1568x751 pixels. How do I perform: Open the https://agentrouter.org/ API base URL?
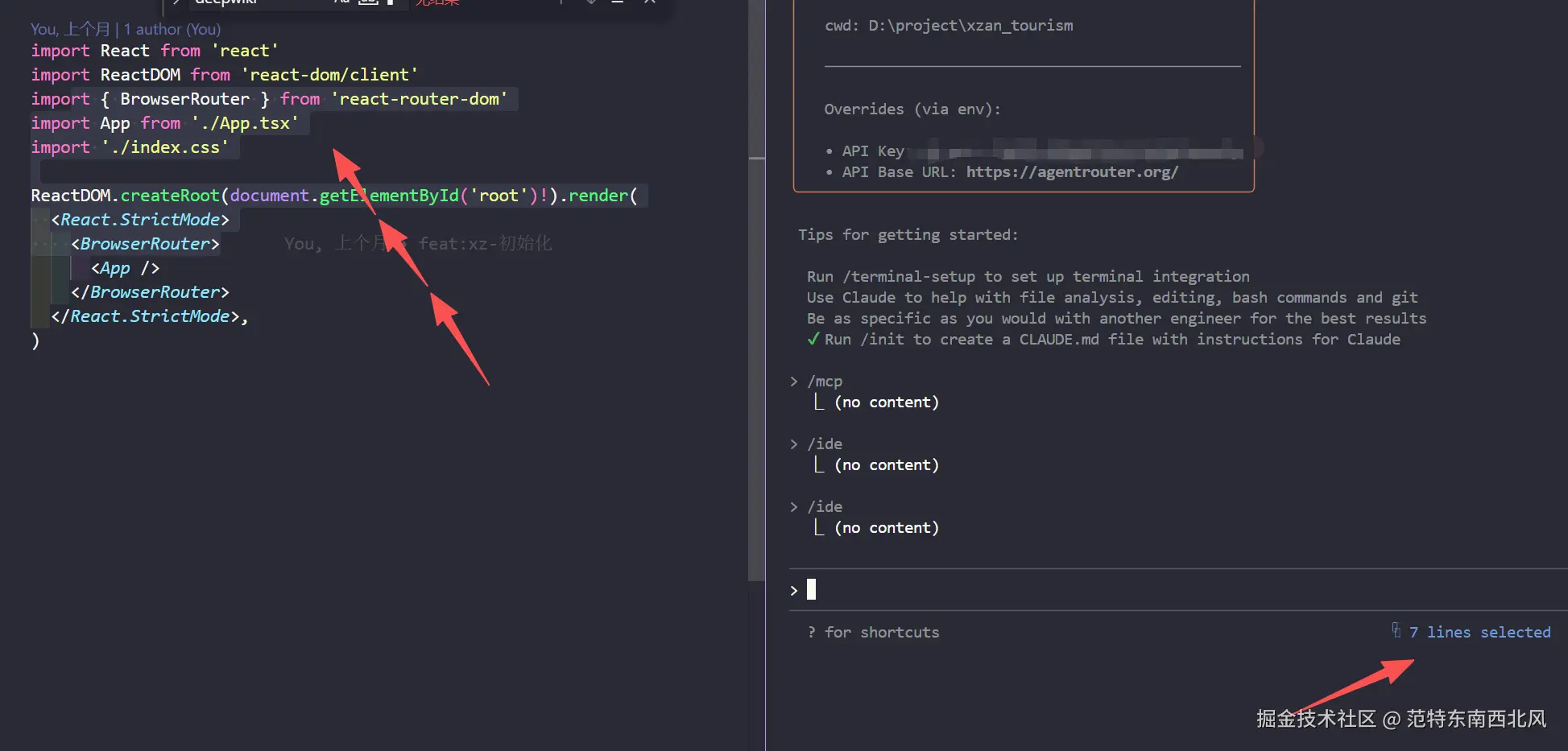pyautogui.click(x=1072, y=171)
